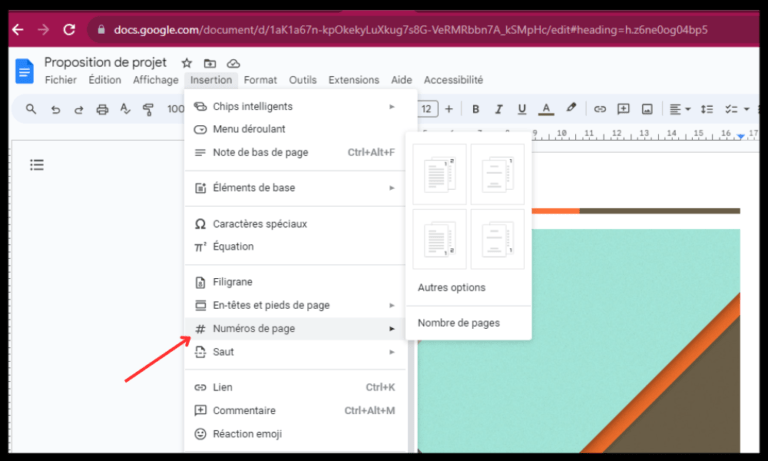768x461 pixels.
Task: Expand Éléments de base submenu
Action: pos(295,188)
